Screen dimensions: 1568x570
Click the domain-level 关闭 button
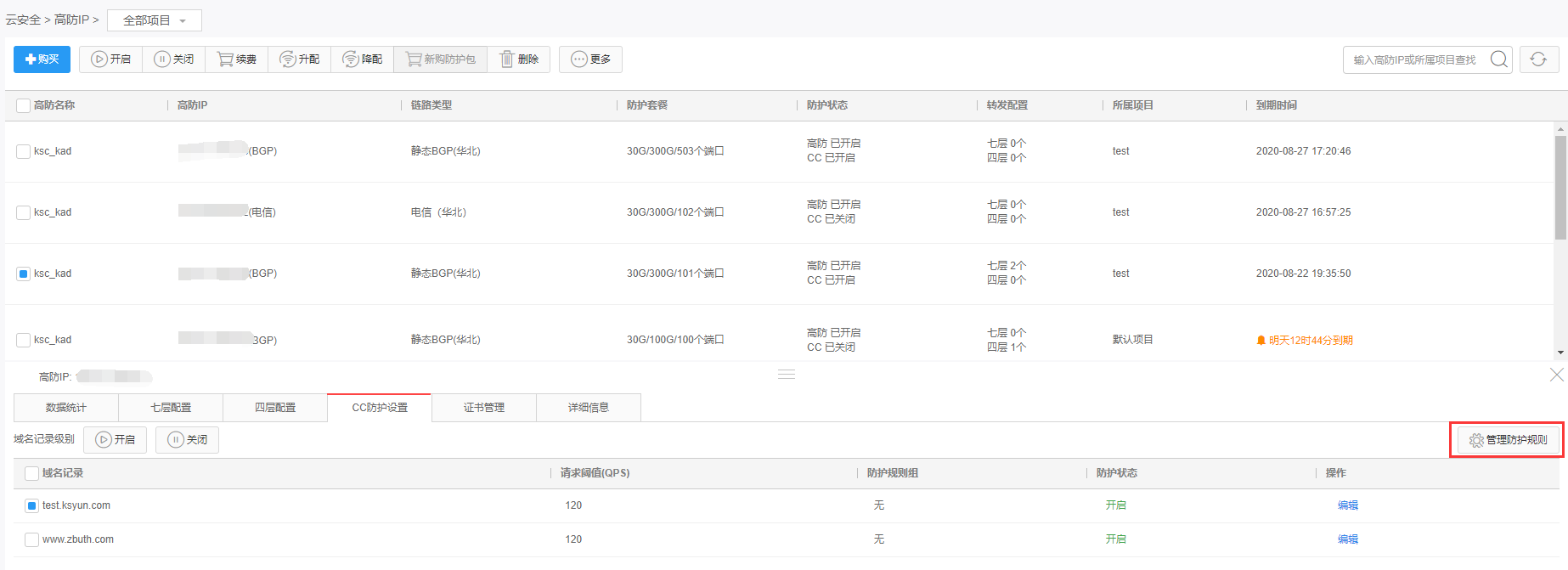[x=187, y=439]
